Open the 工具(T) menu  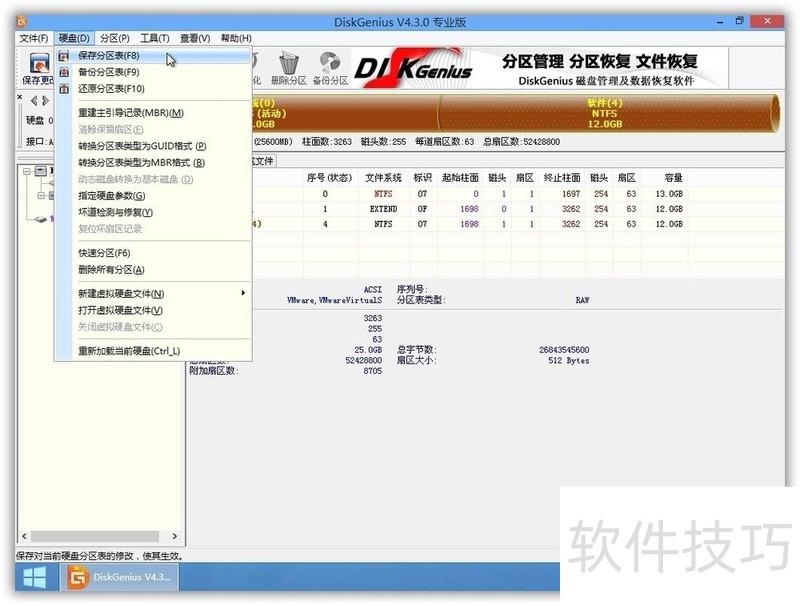tap(155, 38)
